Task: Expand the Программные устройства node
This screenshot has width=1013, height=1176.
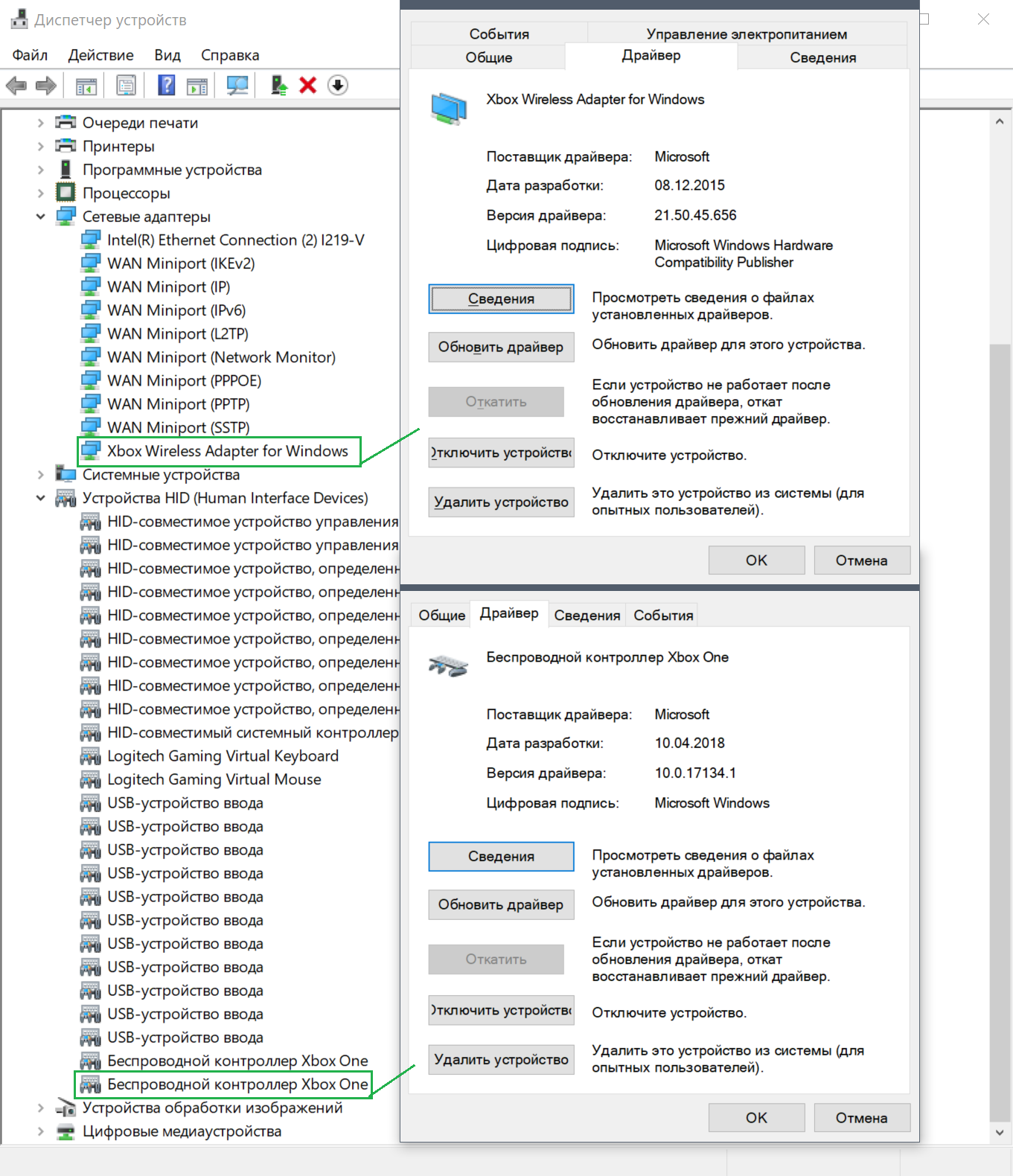Action: 40,170
